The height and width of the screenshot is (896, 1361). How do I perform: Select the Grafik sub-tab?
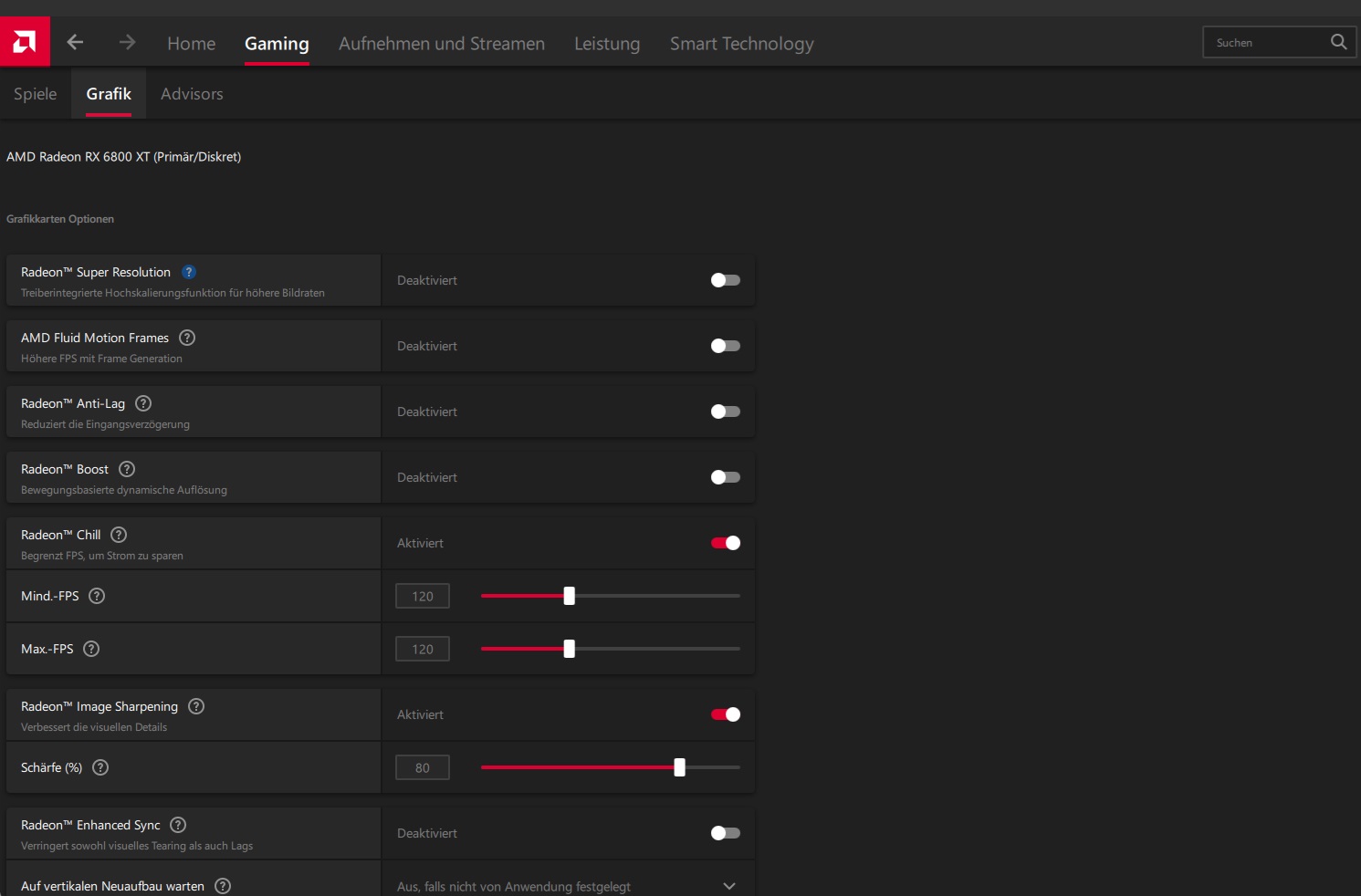coord(109,94)
